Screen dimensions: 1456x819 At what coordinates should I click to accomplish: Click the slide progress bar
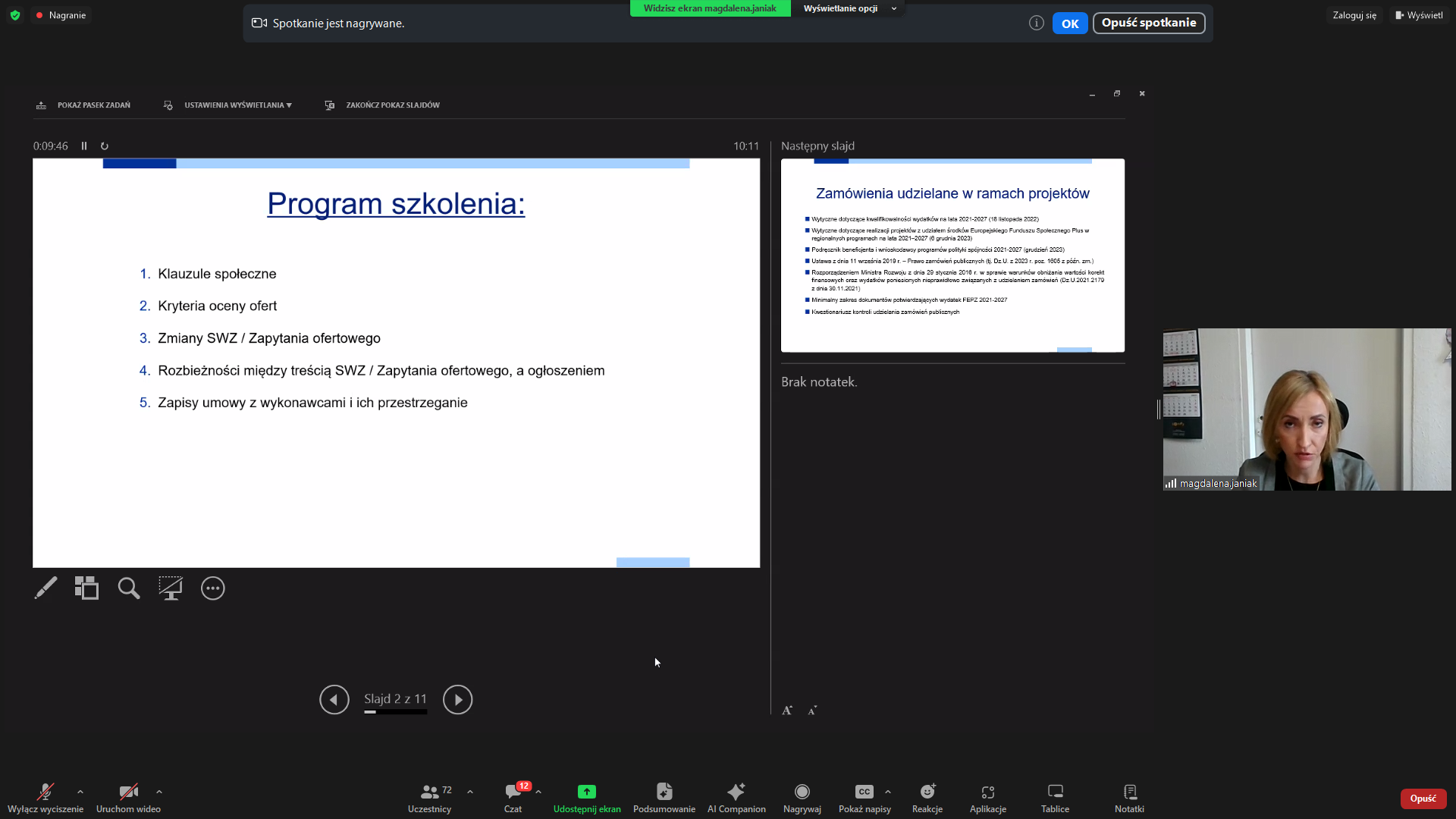[395, 712]
